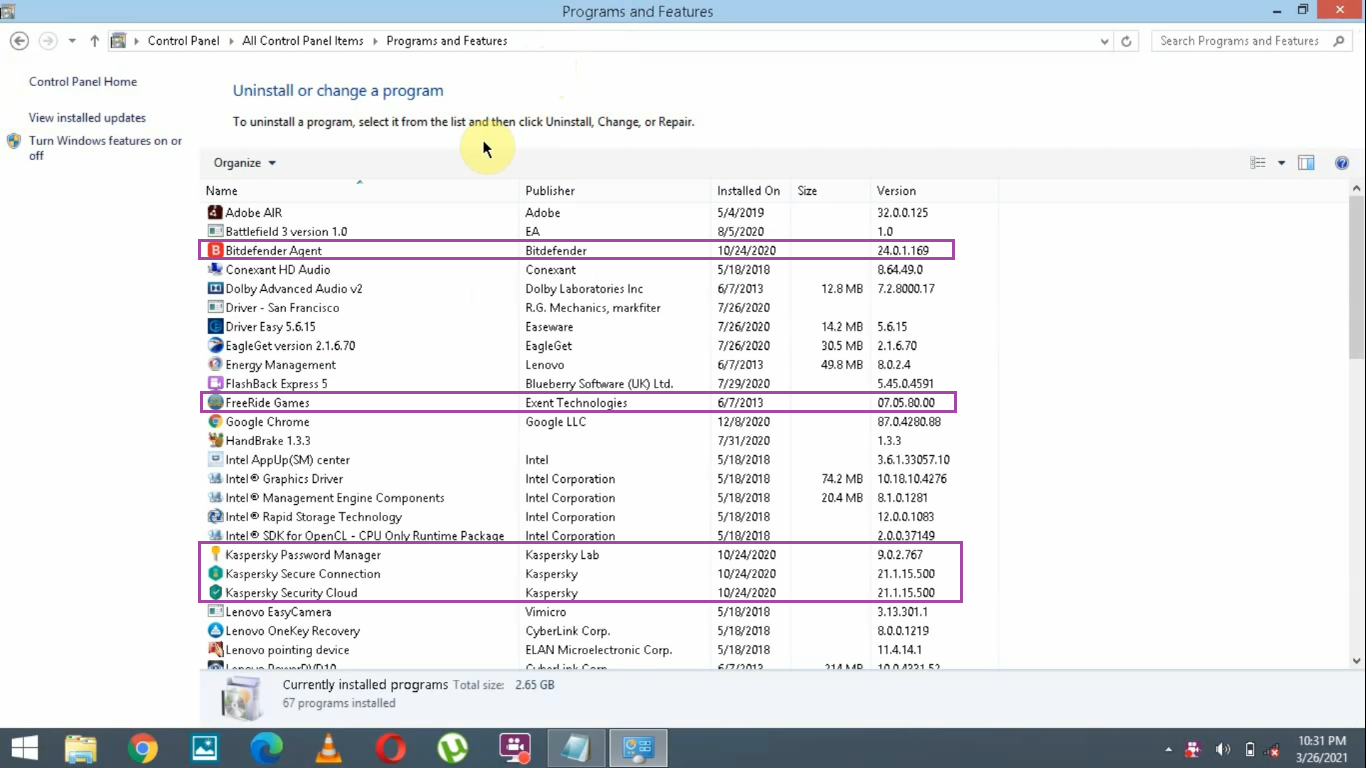Open the Help question mark icon
Screen dimensions: 1366x768
tap(1342, 163)
